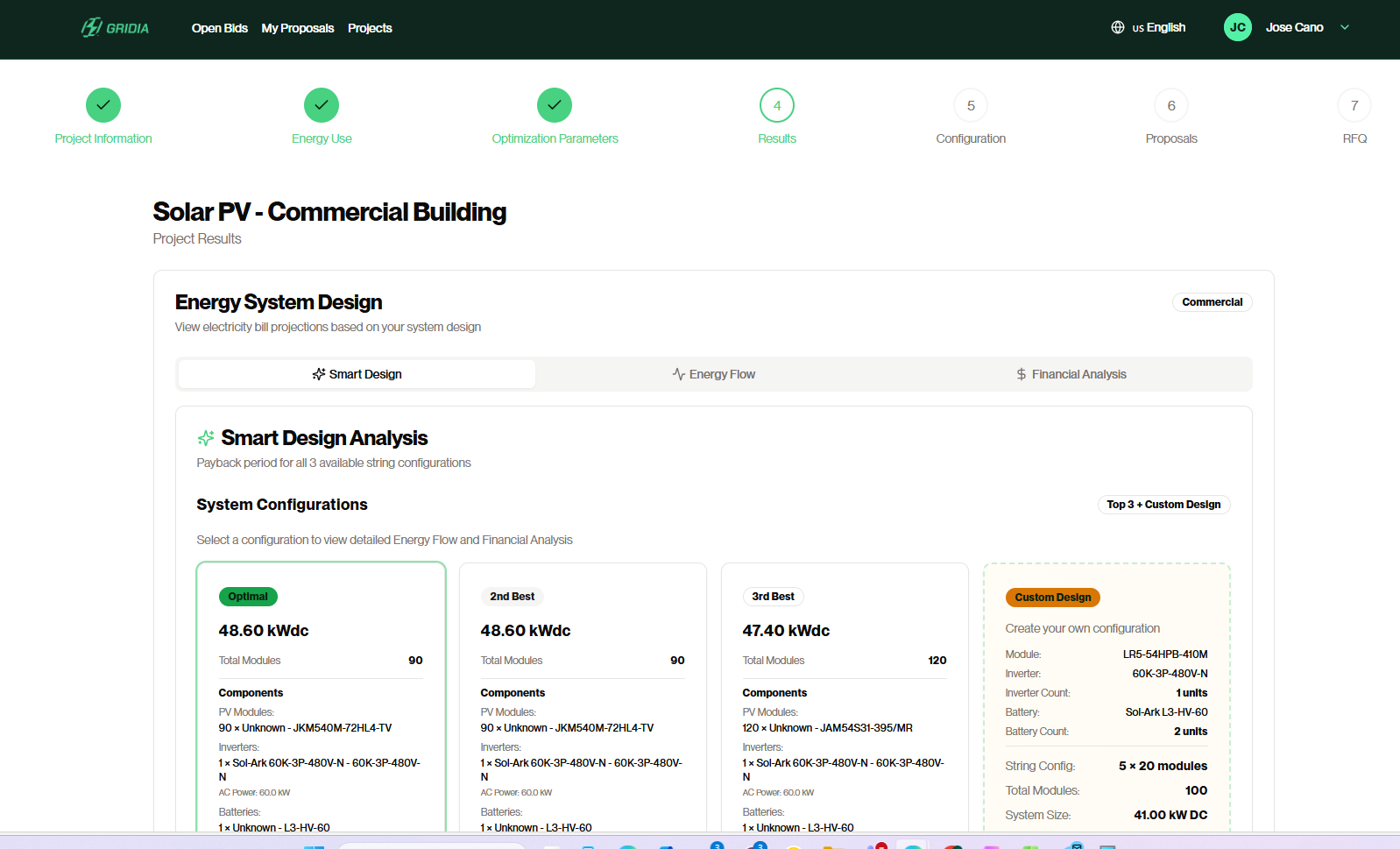Open the Open Bids page
This screenshot has height=849, width=1400.
(x=219, y=28)
